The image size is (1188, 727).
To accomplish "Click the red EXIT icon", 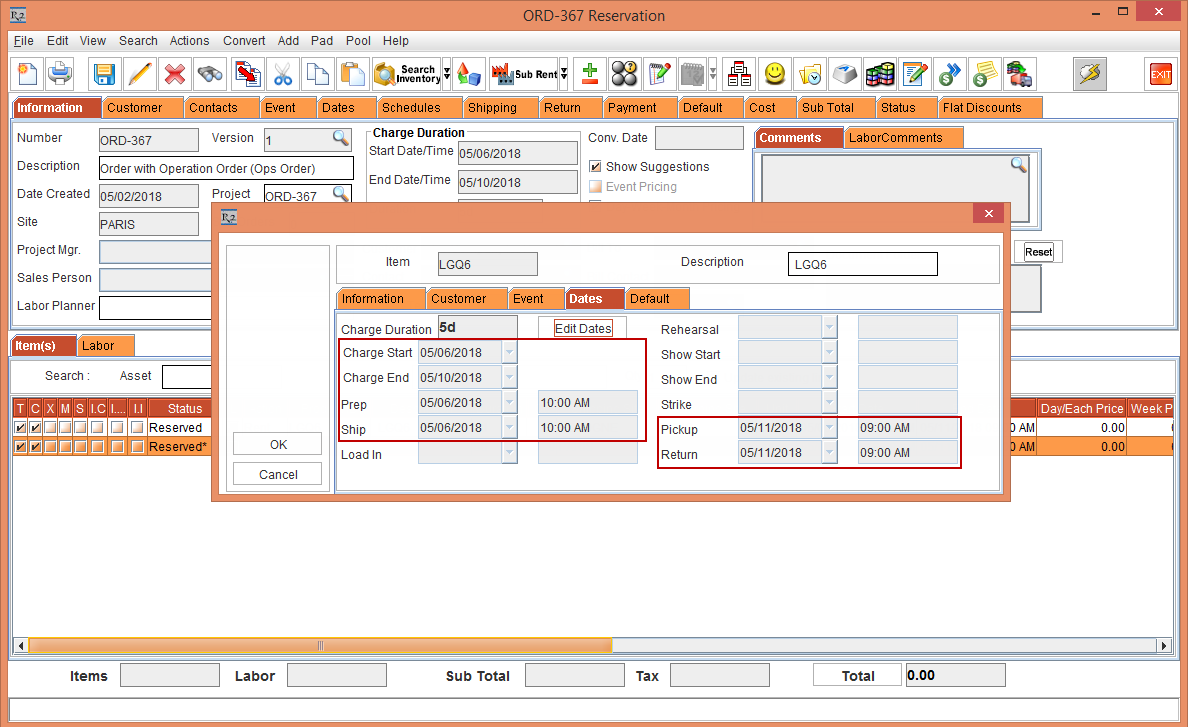I will tap(1160, 74).
